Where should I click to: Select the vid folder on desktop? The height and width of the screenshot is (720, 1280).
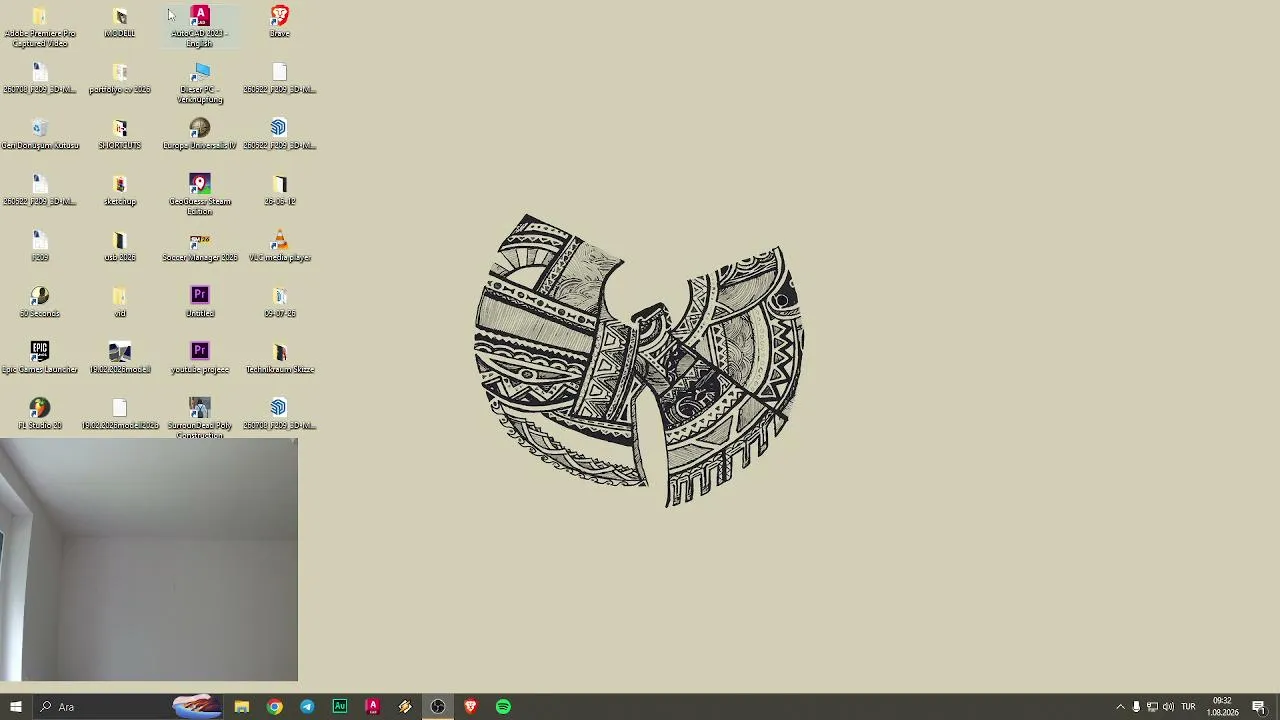(x=120, y=302)
